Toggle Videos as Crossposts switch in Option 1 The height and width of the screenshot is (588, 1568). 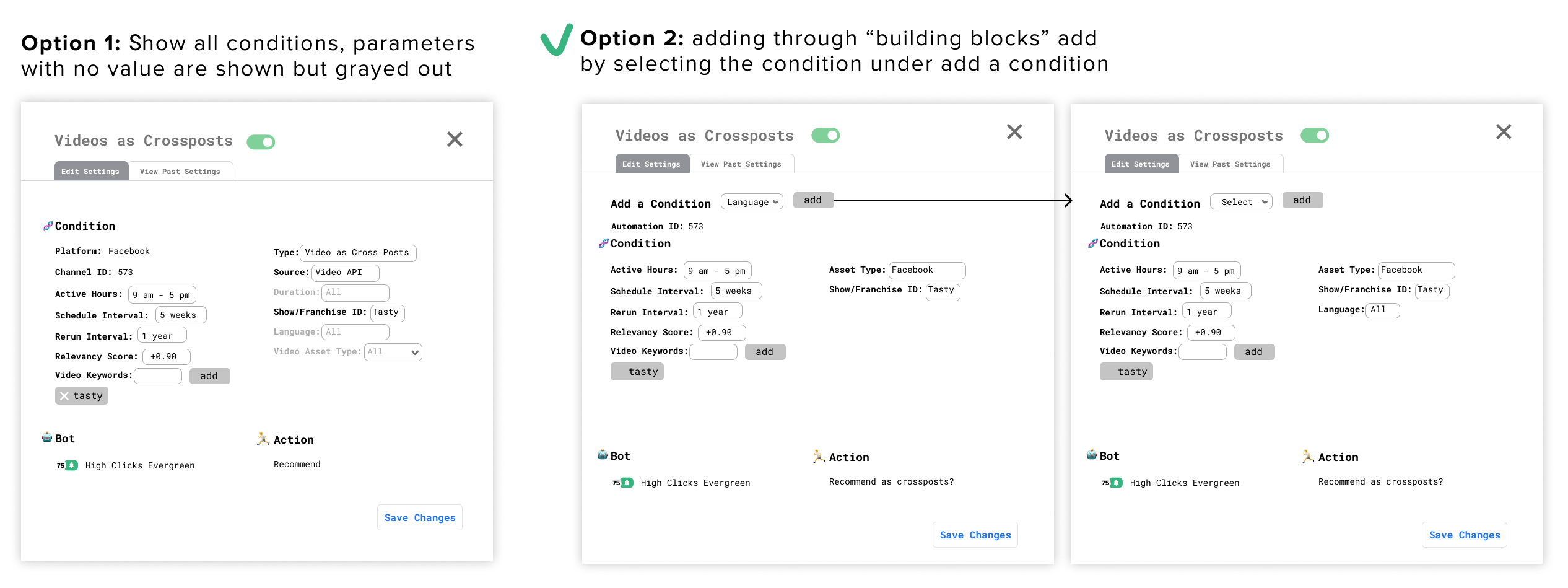[x=261, y=142]
